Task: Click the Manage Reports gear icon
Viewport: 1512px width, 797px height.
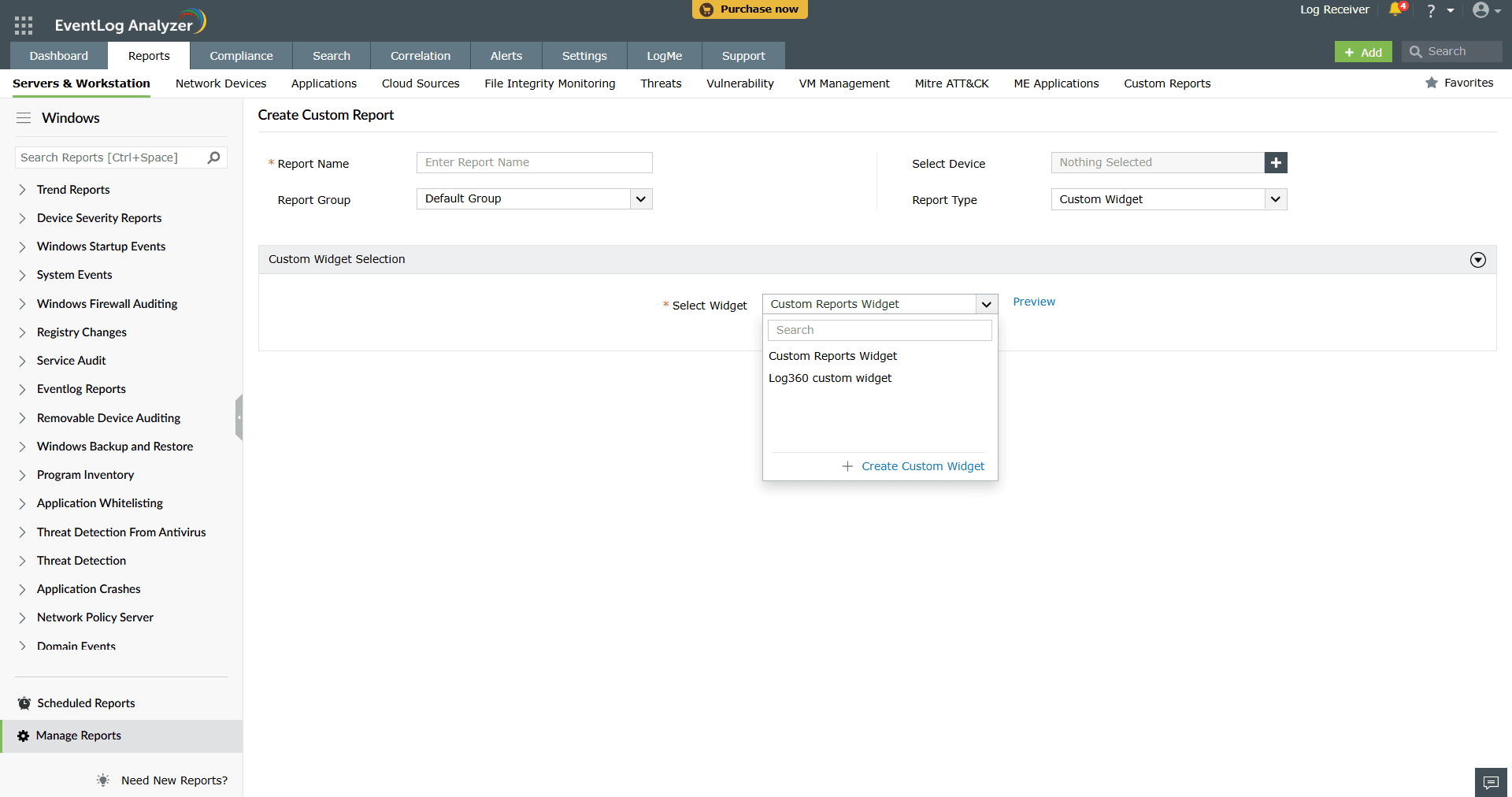Action: point(24,736)
